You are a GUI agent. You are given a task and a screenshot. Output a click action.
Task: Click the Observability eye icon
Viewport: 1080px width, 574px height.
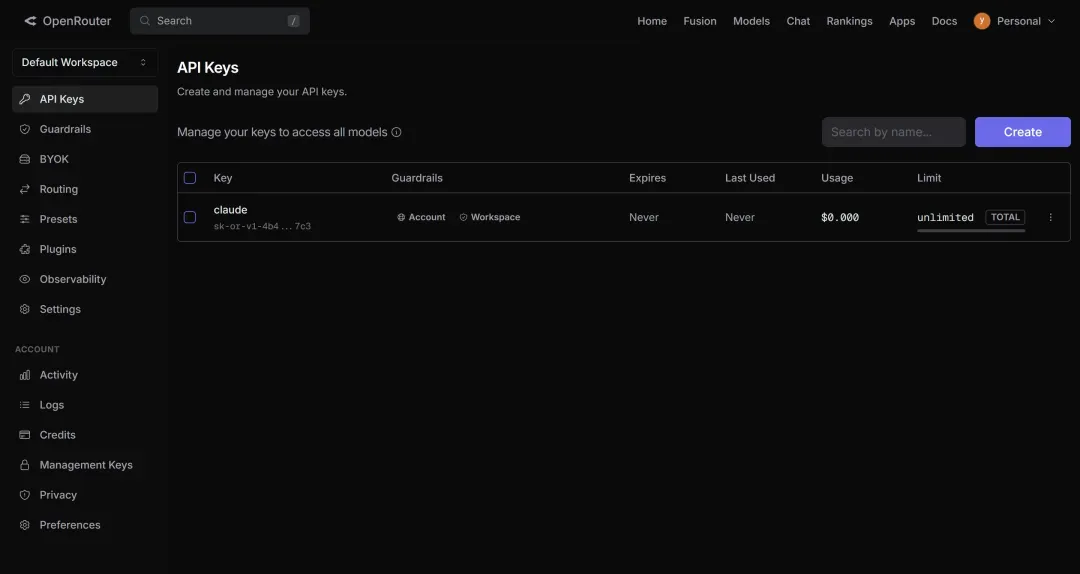[x=25, y=279]
